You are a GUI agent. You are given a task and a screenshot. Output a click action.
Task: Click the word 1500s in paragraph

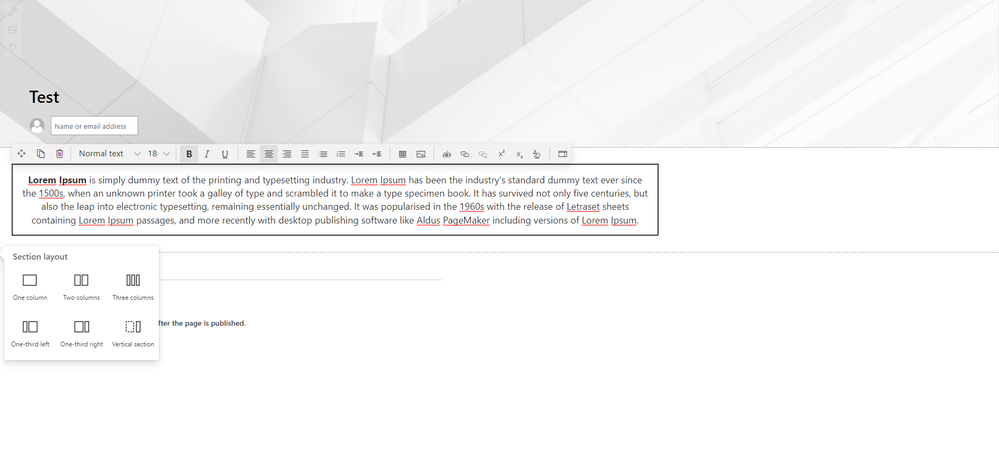(51, 193)
